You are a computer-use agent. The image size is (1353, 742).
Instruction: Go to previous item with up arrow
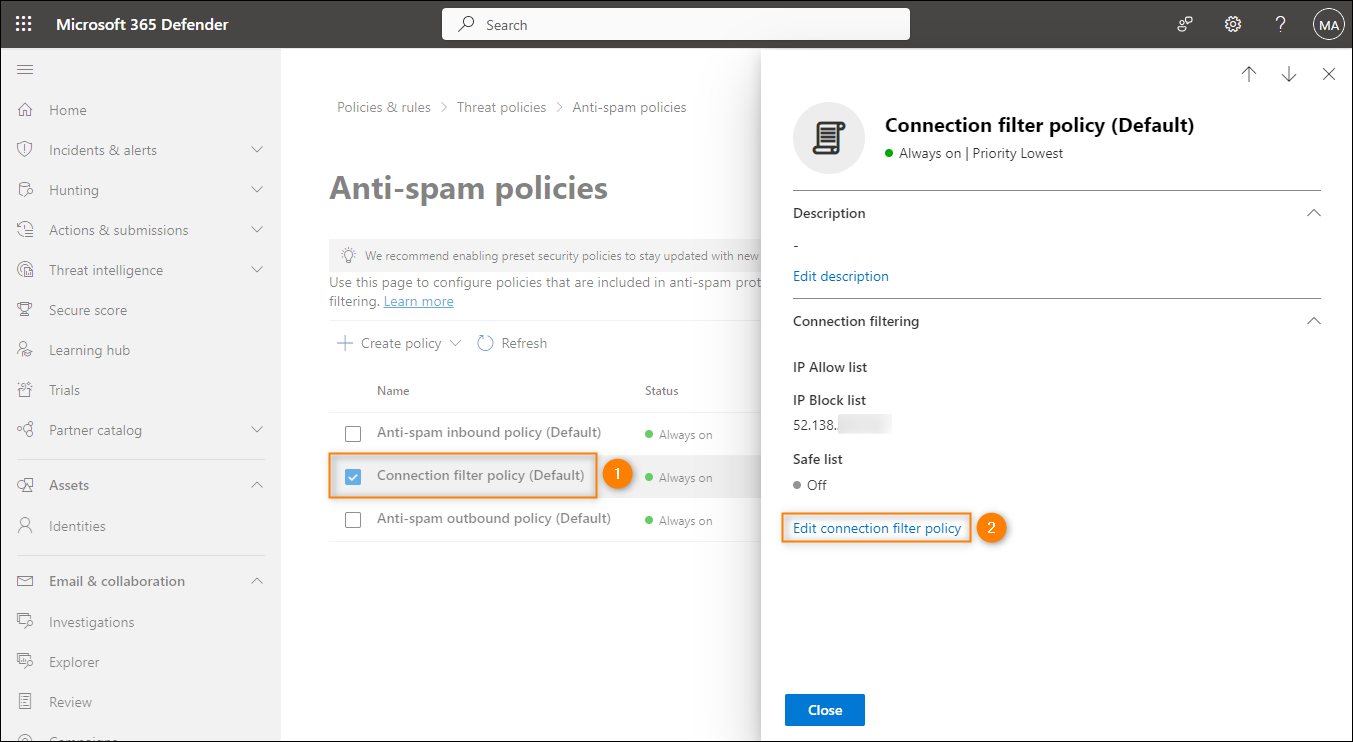[1248, 74]
